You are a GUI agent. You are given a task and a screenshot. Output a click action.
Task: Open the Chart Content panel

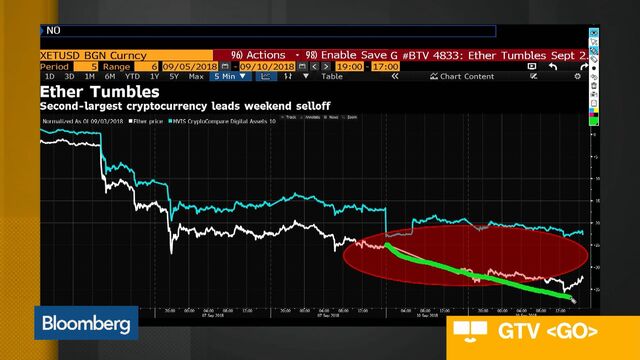(x=462, y=76)
